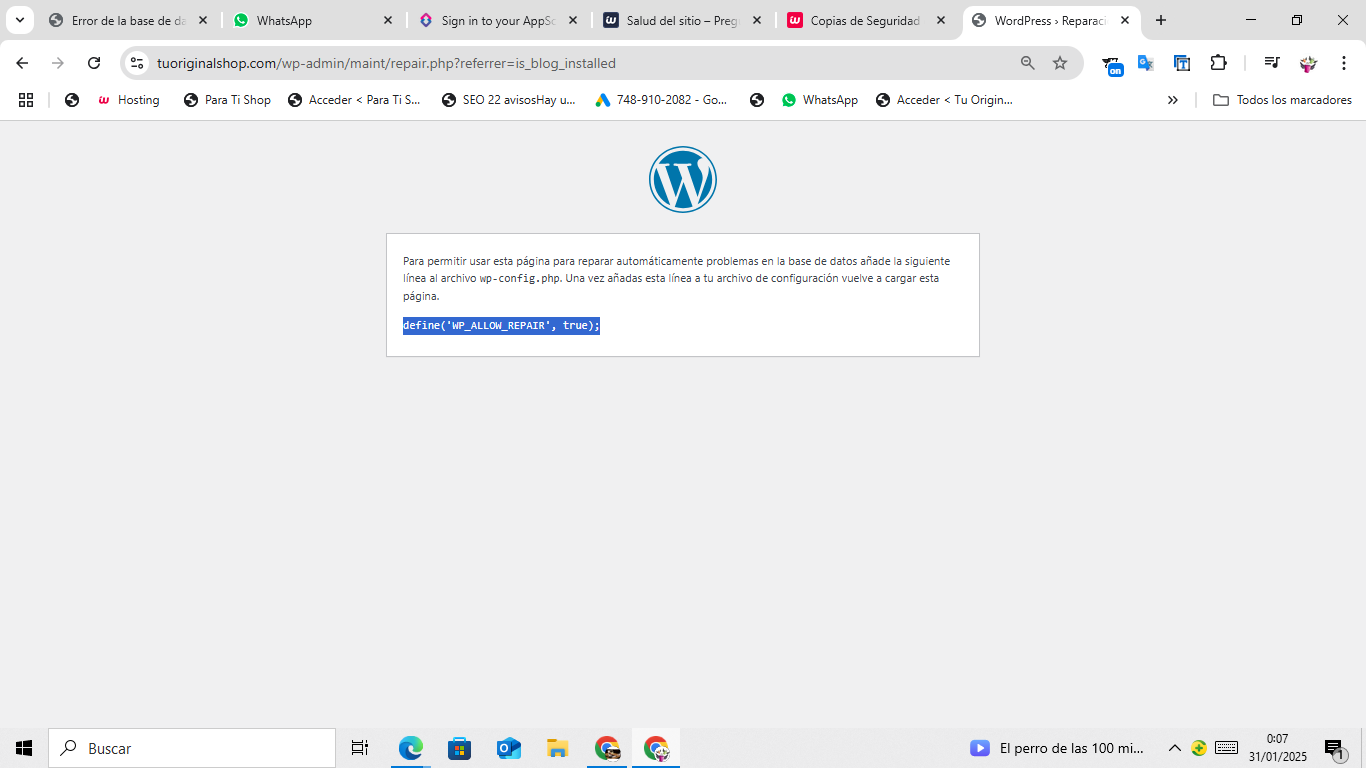Open the touch keyboard tray icon
This screenshot has width=1366, height=768.
(1227, 748)
